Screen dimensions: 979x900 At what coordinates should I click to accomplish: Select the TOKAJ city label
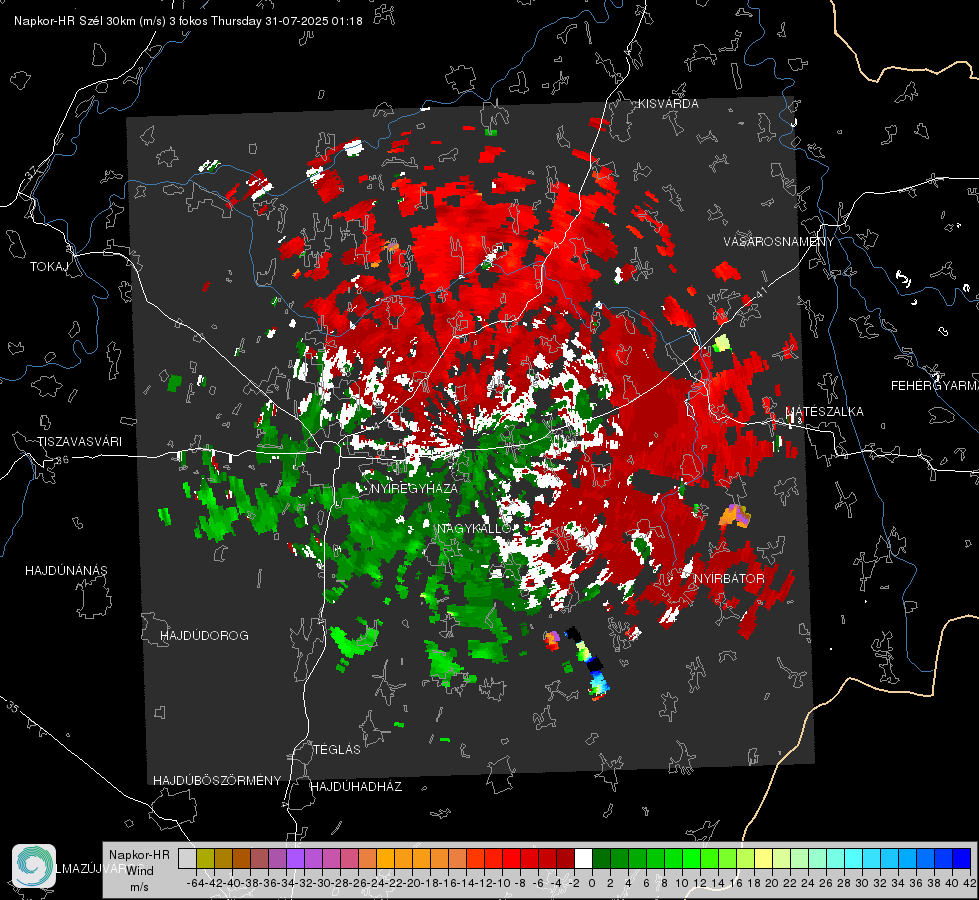49,267
